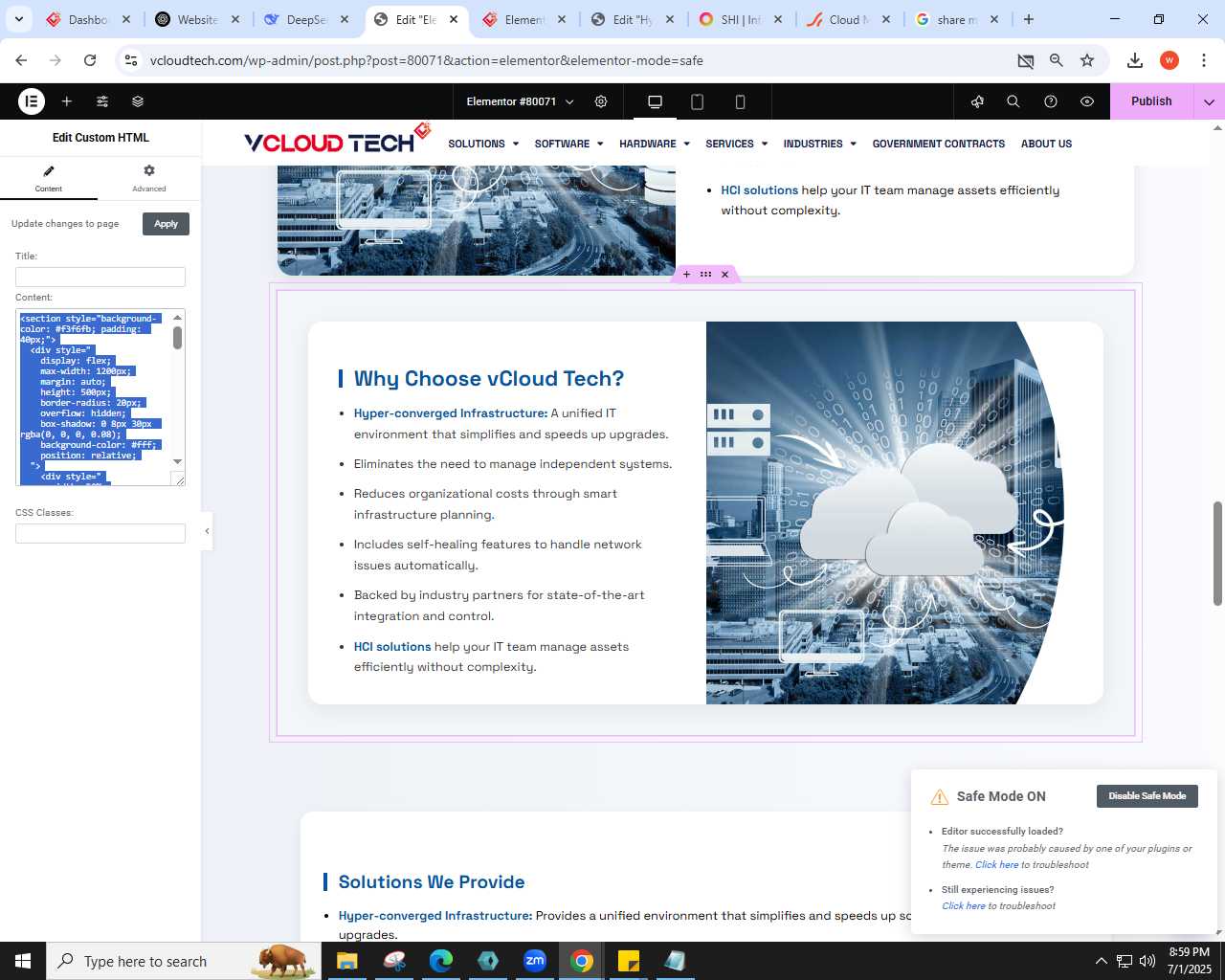The width and height of the screenshot is (1225, 980).
Task: Open the Elementor #80071 document dropdown
Action: point(520,101)
